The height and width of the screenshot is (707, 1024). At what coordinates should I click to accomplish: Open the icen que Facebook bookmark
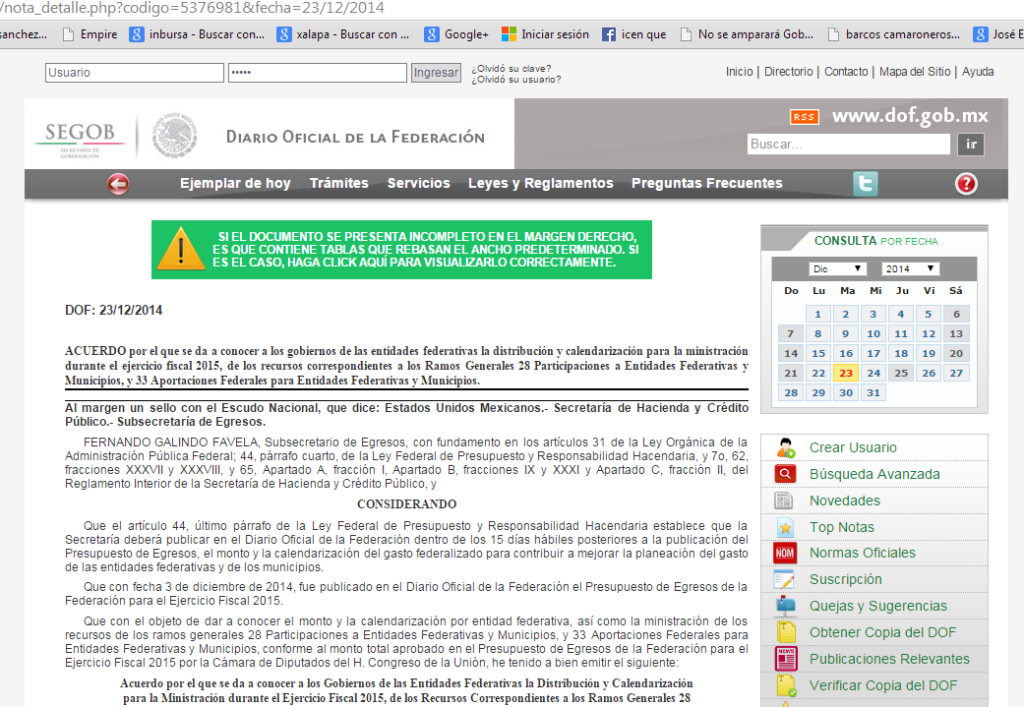(633, 35)
